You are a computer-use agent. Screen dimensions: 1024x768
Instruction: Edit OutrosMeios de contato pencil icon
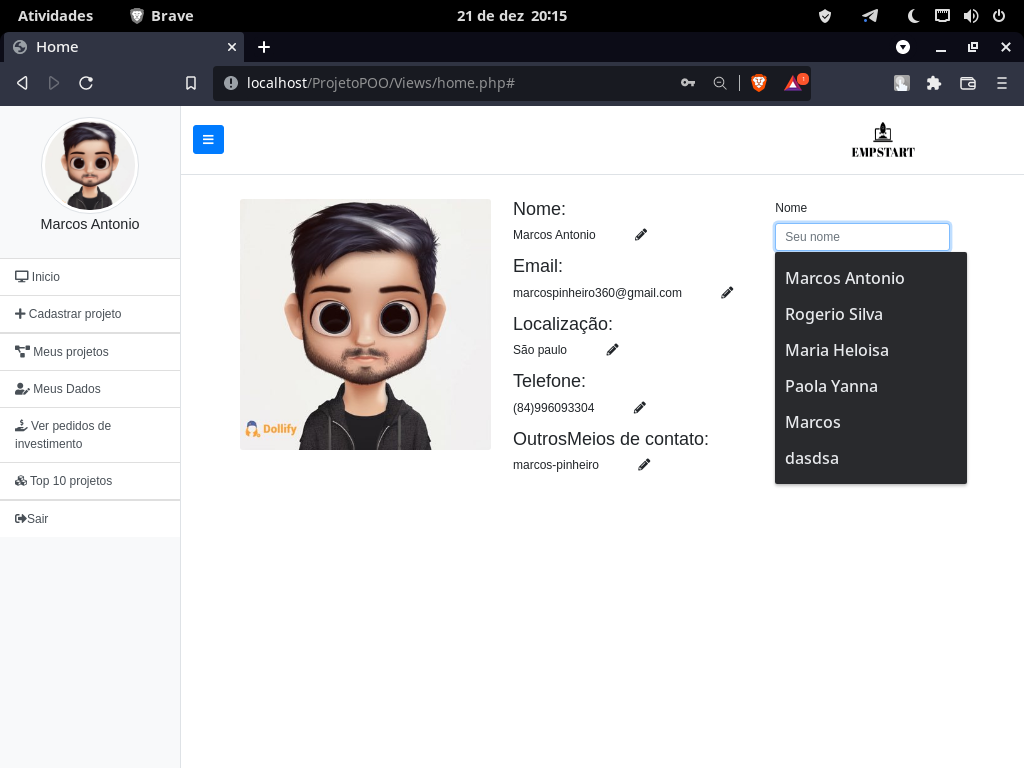point(644,464)
